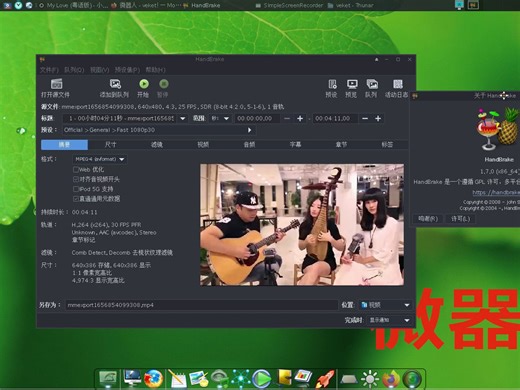The height and width of the screenshot is (390, 520).
Task: Open the 文件(F) menu
Action: tap(49, 70)
